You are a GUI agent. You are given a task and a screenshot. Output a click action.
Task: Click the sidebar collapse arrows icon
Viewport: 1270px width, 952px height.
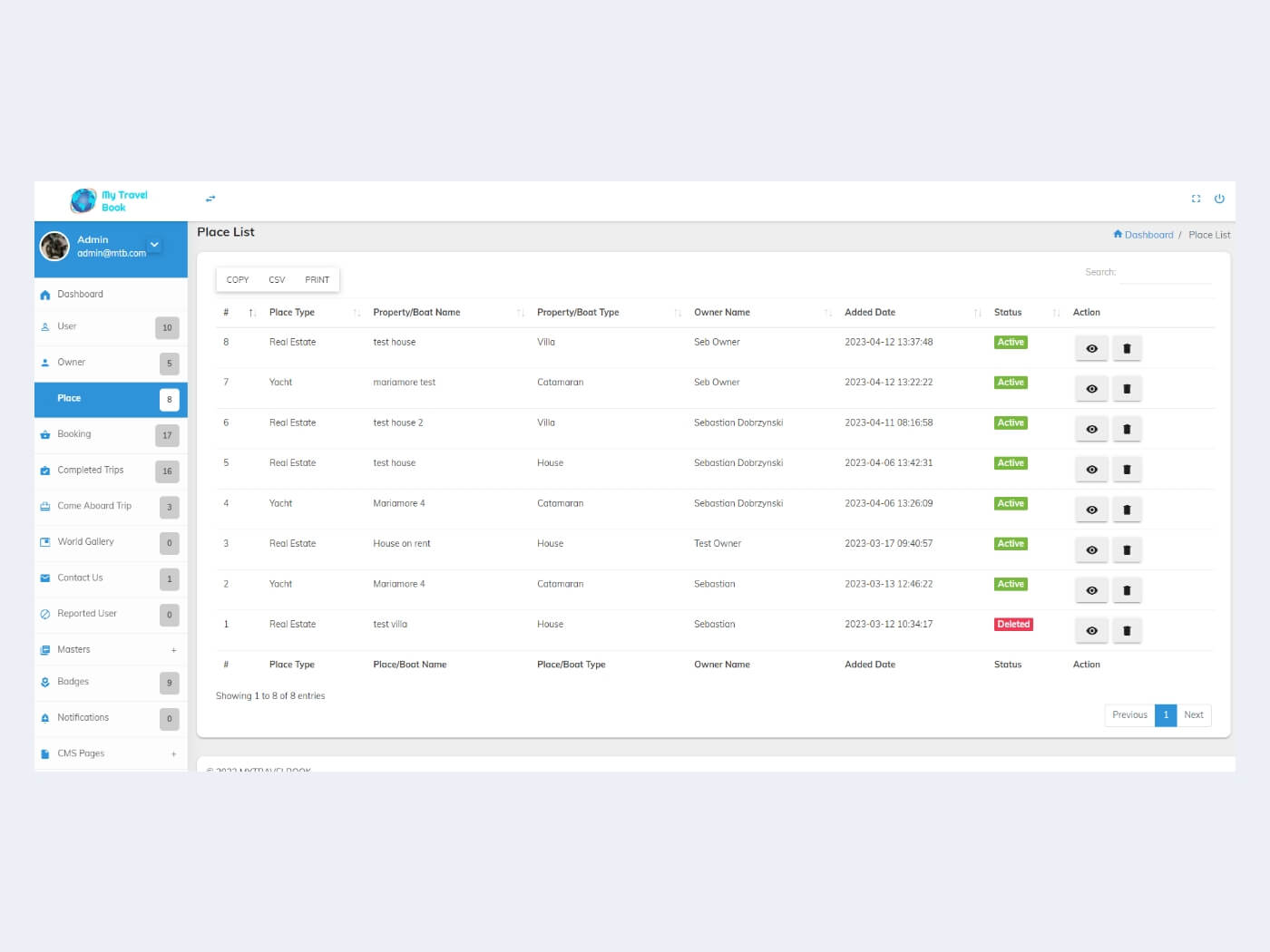tap(210, 199)
